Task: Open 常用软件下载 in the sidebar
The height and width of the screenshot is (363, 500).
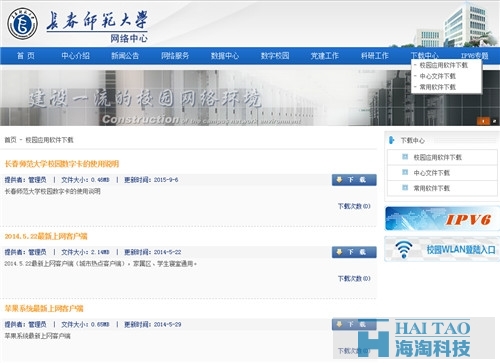Action: 432,188
